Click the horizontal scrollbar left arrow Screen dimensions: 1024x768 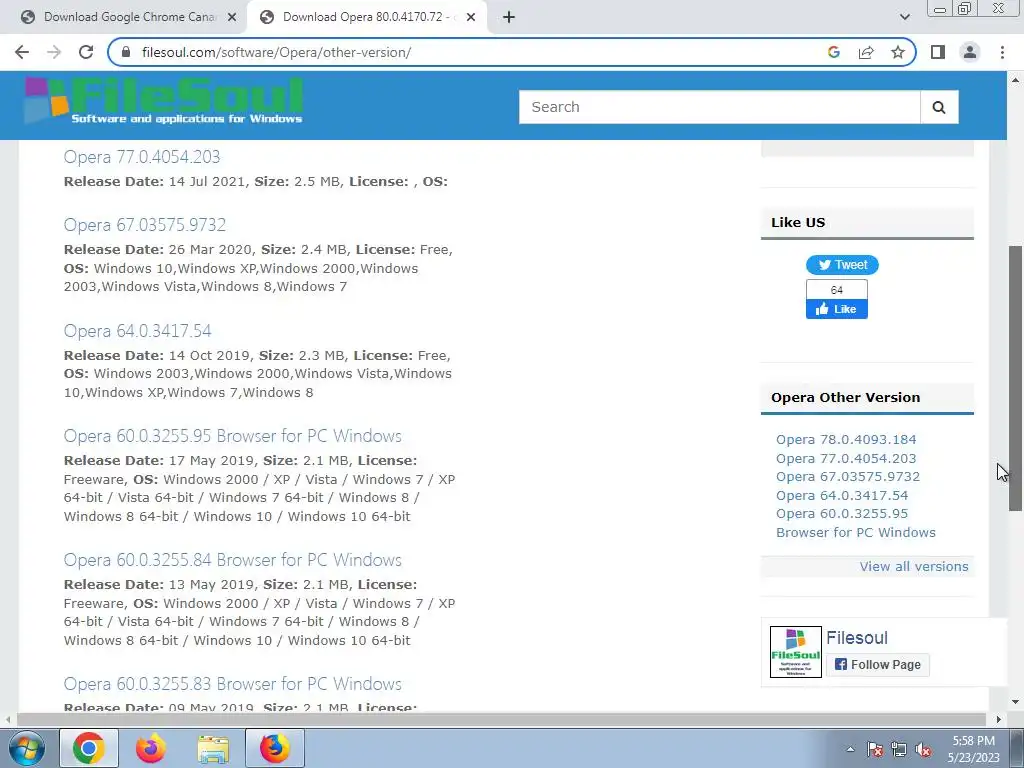[8, 719]
